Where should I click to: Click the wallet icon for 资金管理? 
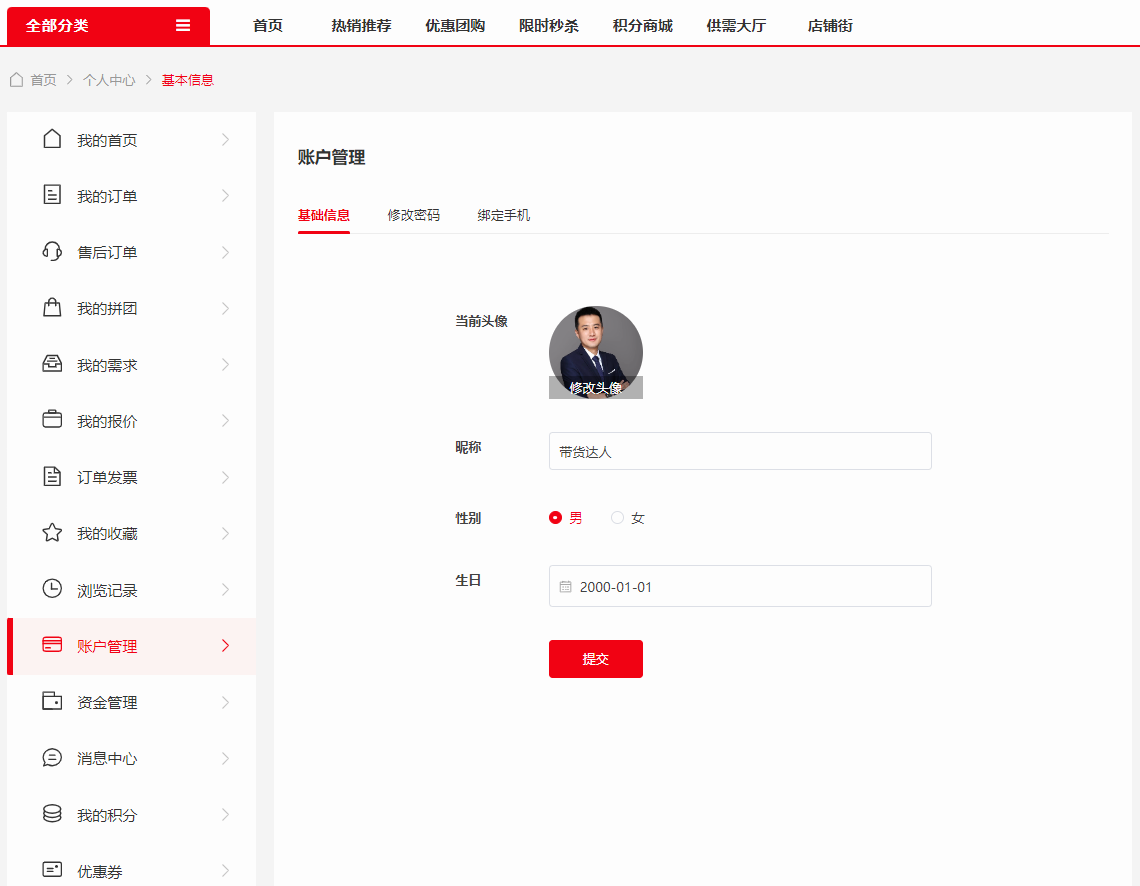[52, 702]
